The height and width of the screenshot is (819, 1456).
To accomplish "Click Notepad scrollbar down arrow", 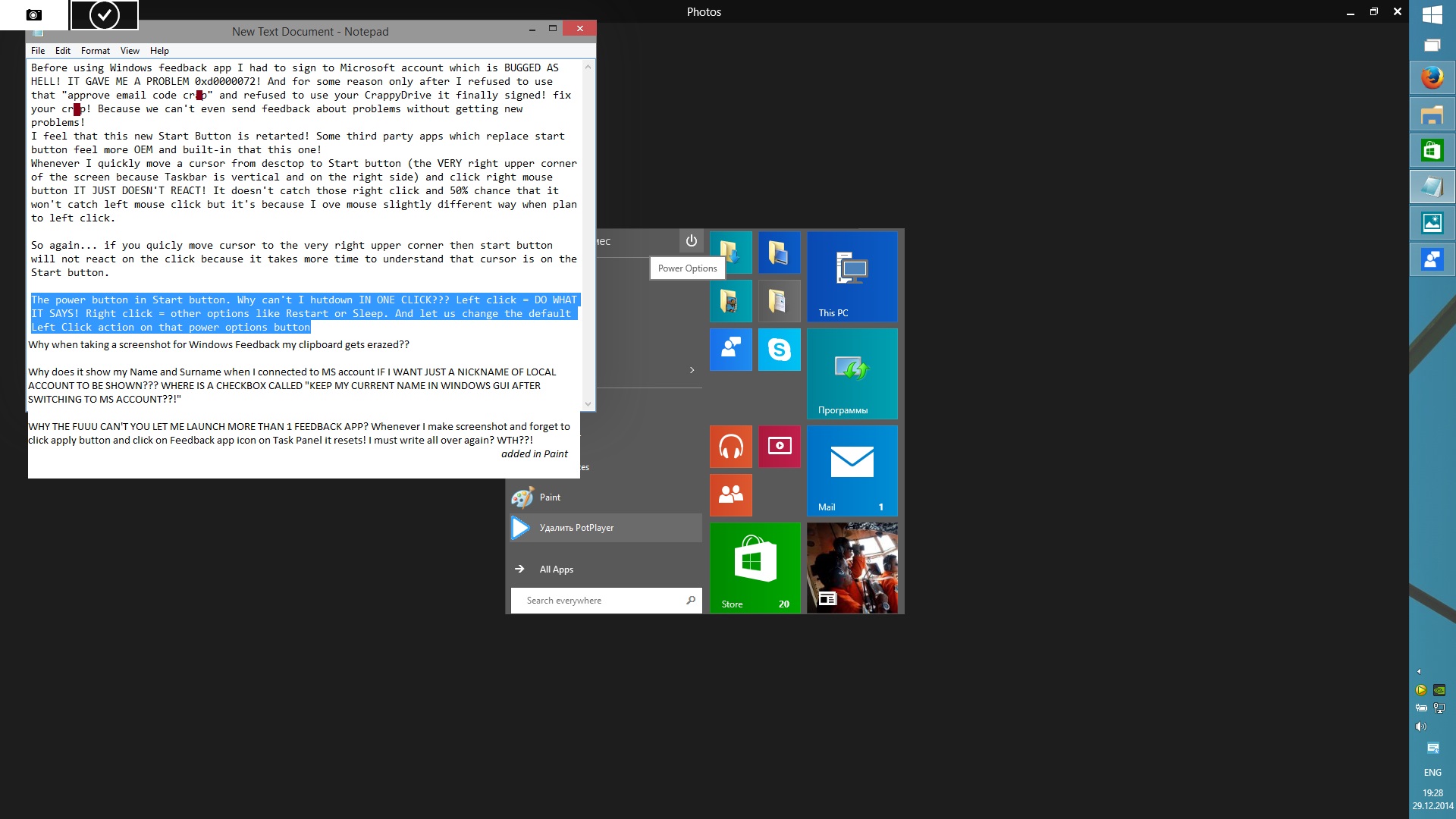I will pyautogui.click(x=588, y=404).
